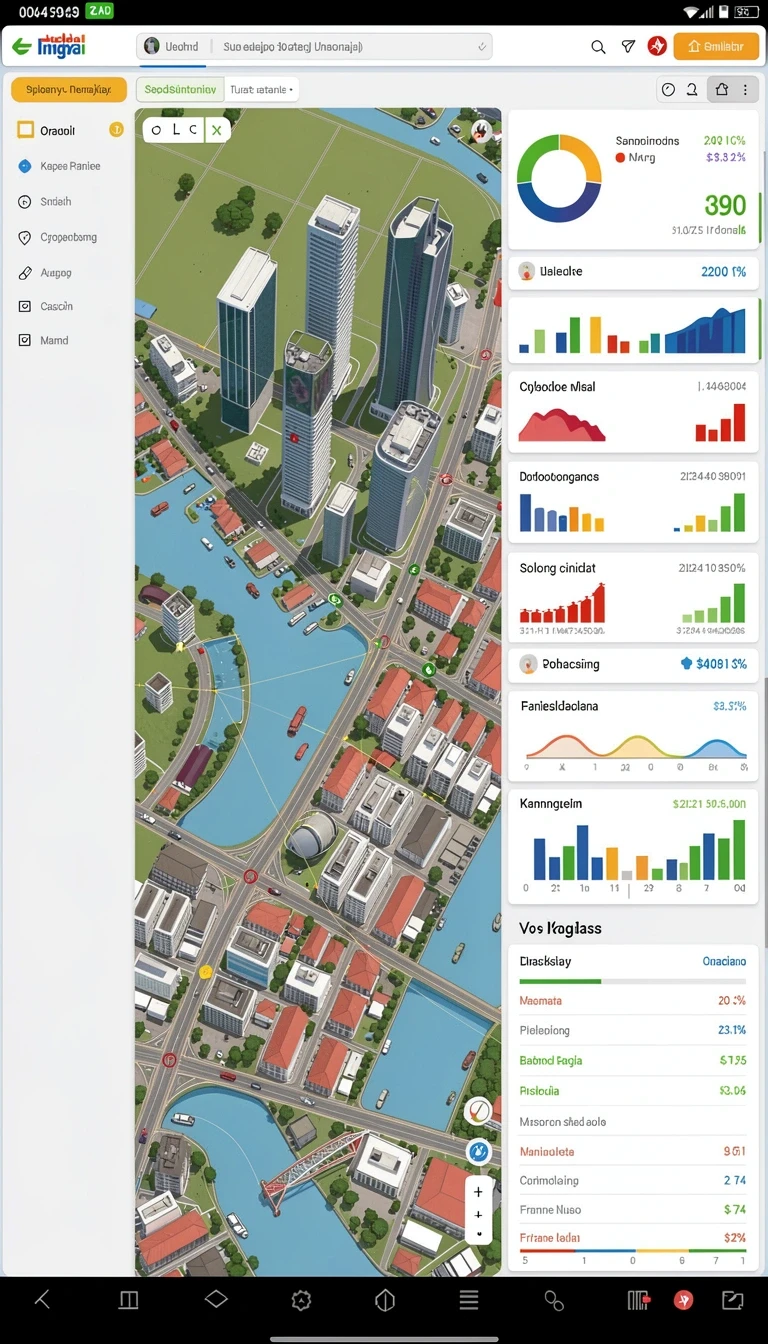Select Kapee Raniee in left sidebar
The image size is (768, 1344).
tap(70, 166)
